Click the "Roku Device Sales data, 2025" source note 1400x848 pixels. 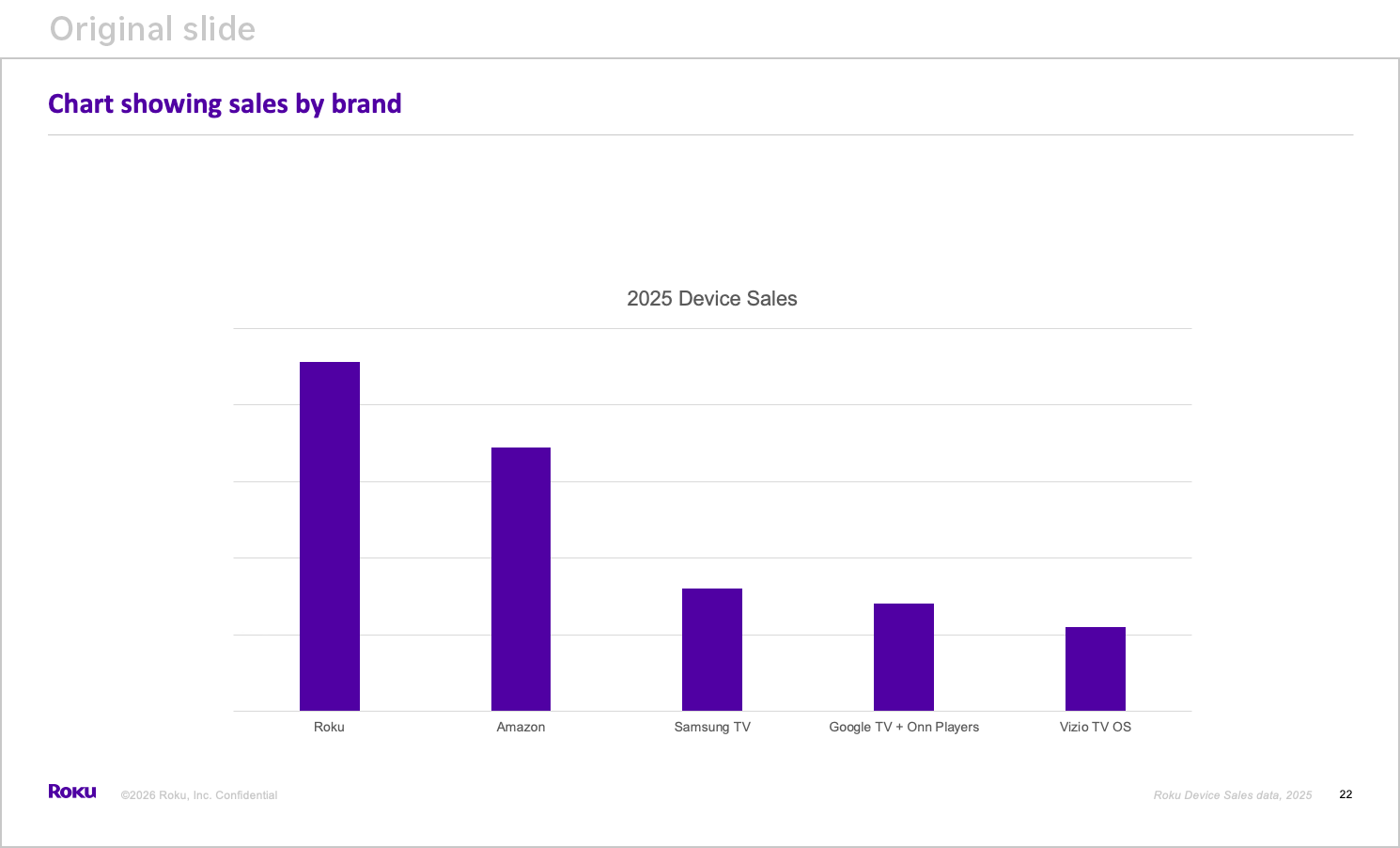click(1233, 795)
